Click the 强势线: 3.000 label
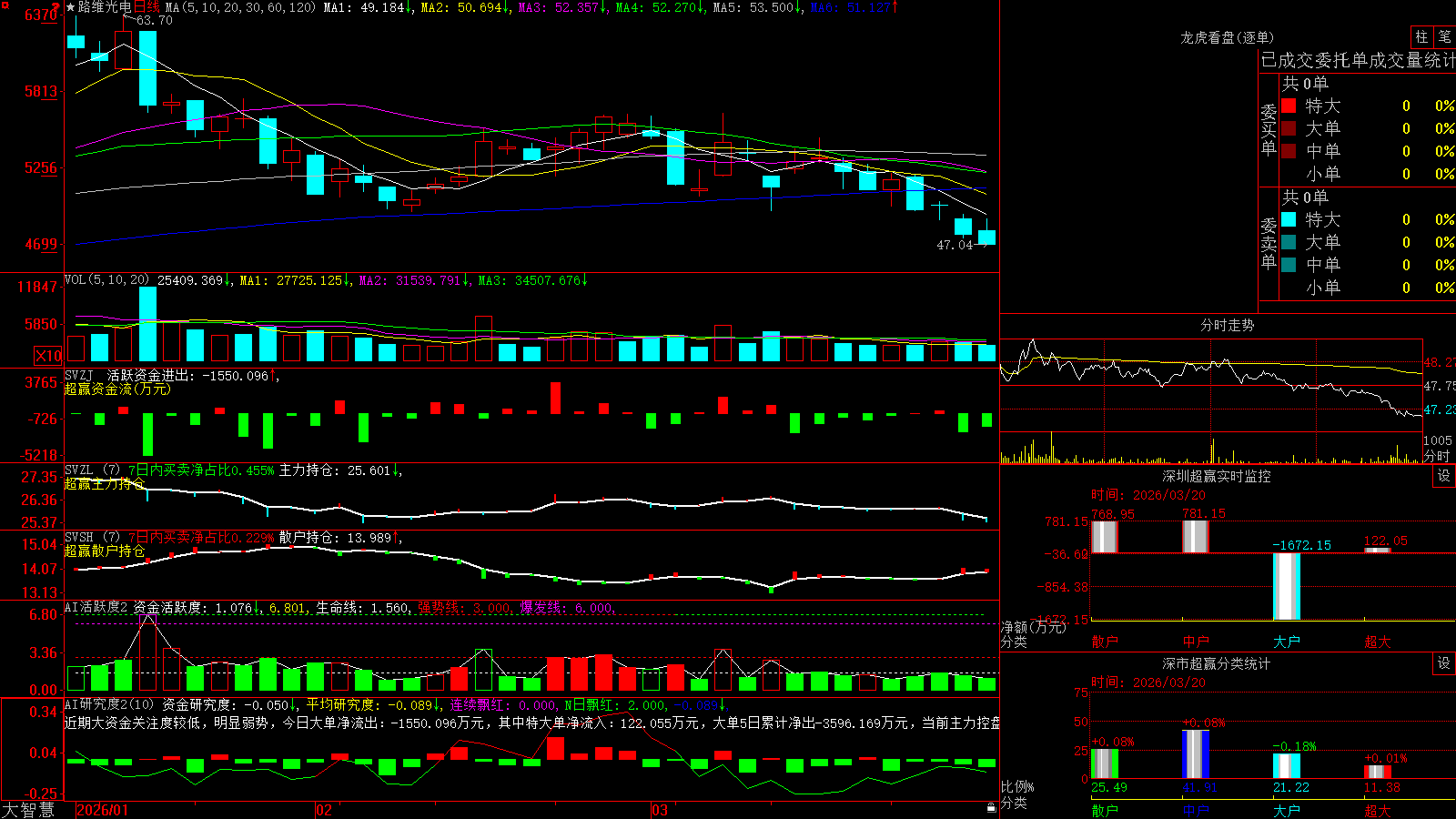Image resolution: width=1456 pixels, height=819 pixels. [x=464, y=608]
